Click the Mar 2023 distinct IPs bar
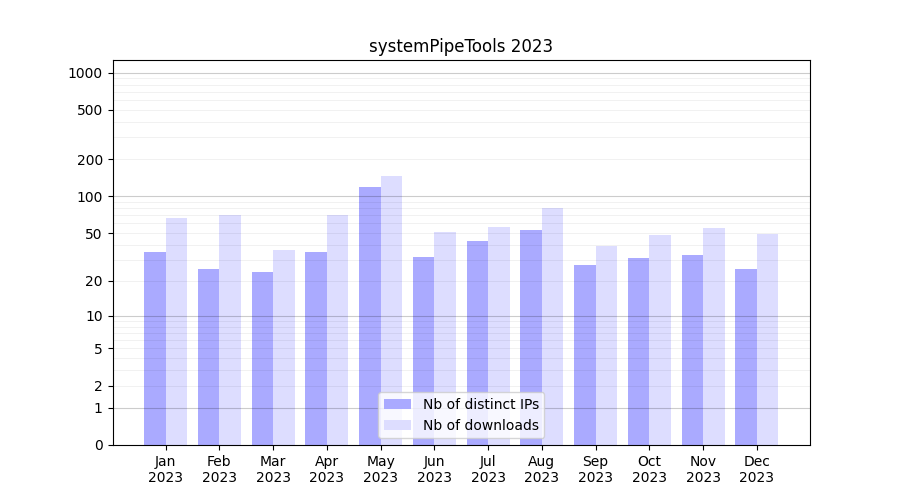The image size is (900, 500). (x=262, y=358)
